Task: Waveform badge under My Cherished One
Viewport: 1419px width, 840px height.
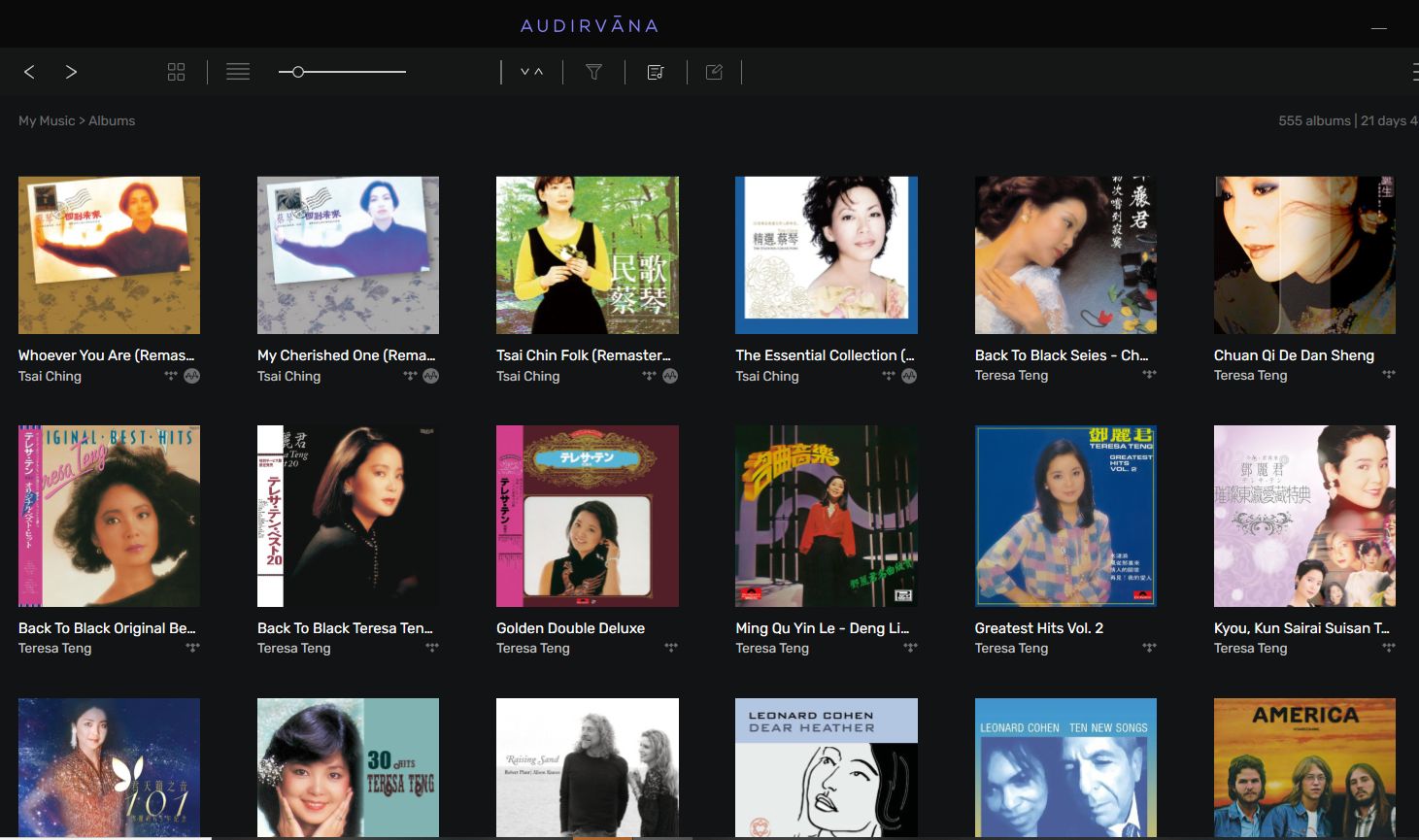Action: coord(431,376)
